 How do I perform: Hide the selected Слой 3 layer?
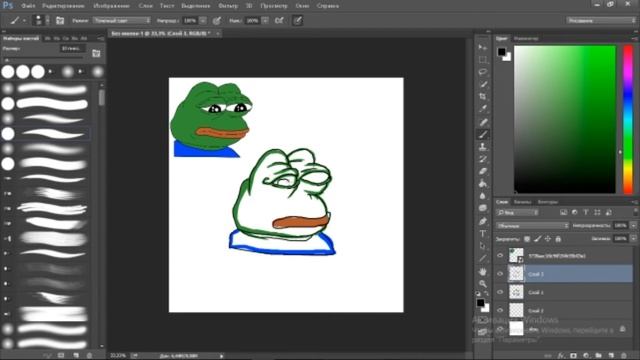tap(500, 274)
